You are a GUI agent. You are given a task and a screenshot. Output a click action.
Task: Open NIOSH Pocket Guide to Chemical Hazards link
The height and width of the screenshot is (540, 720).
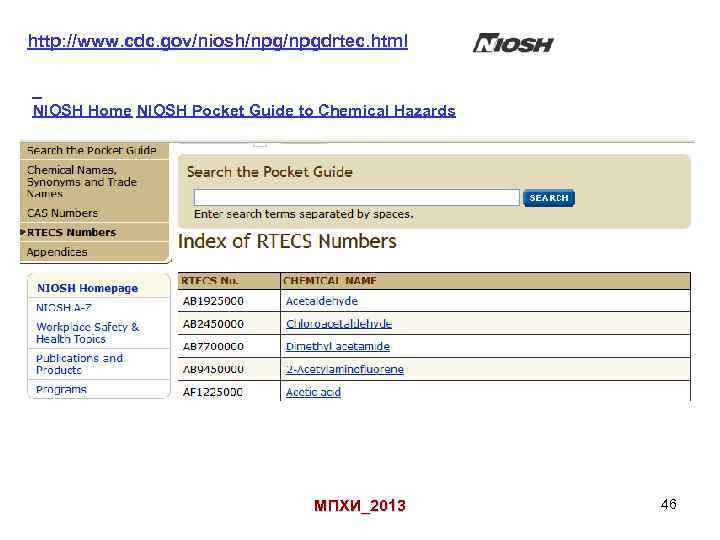click(296, 111)
